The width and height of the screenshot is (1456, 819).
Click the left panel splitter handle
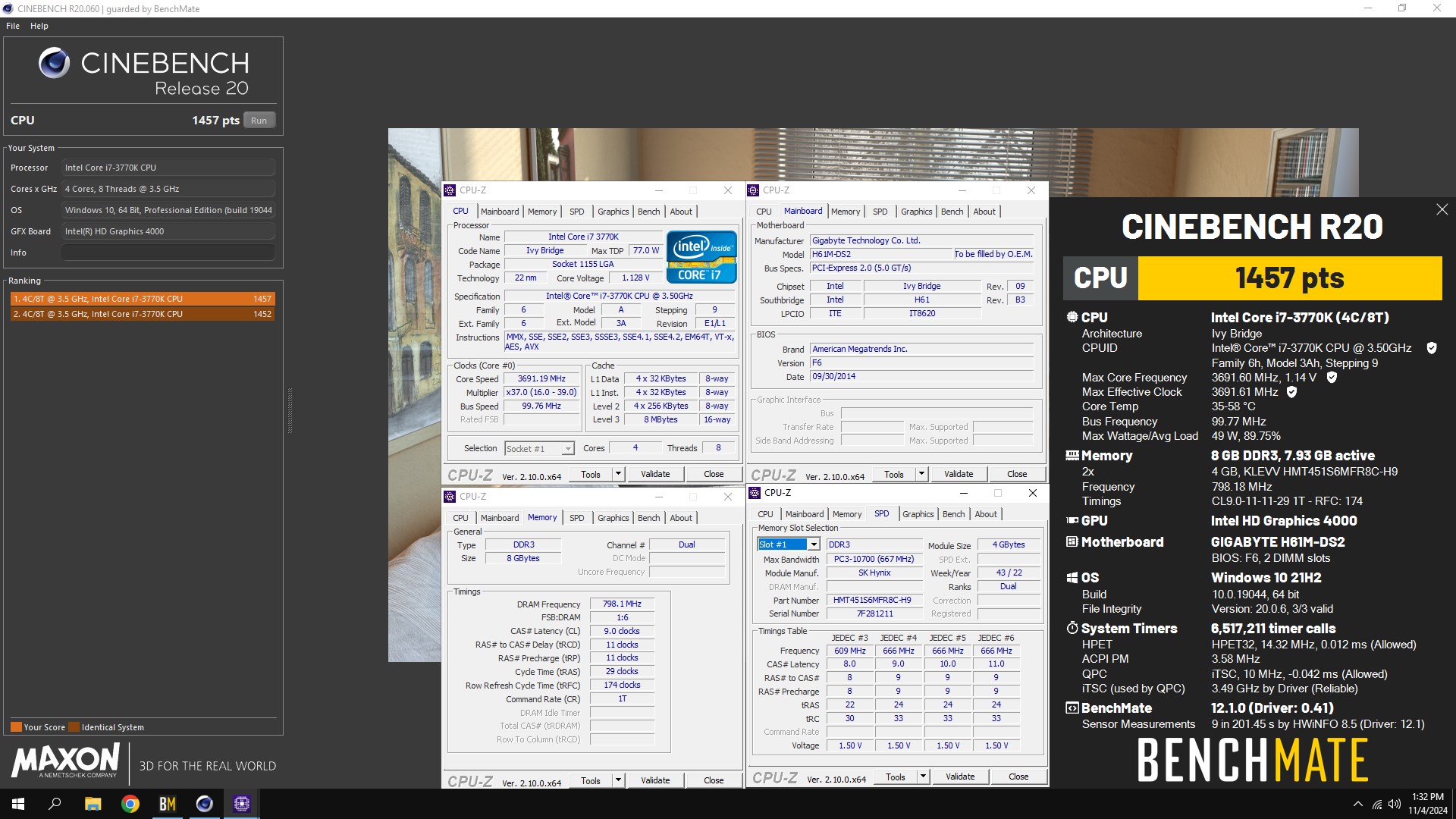point(290,410)
